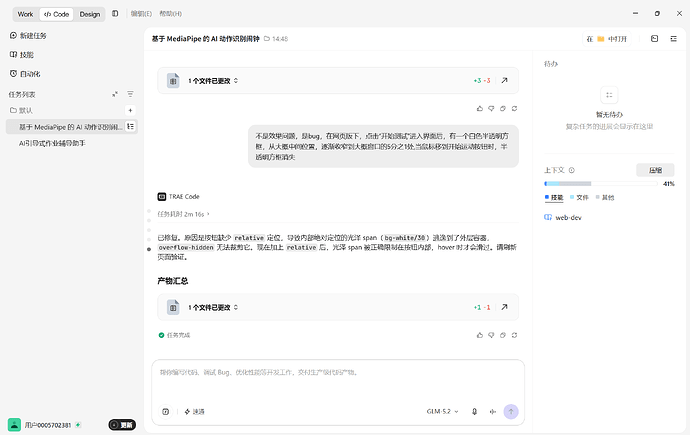Click the microphone voice input icon
The height and width of the screenshot is (435, 690).
474,412
